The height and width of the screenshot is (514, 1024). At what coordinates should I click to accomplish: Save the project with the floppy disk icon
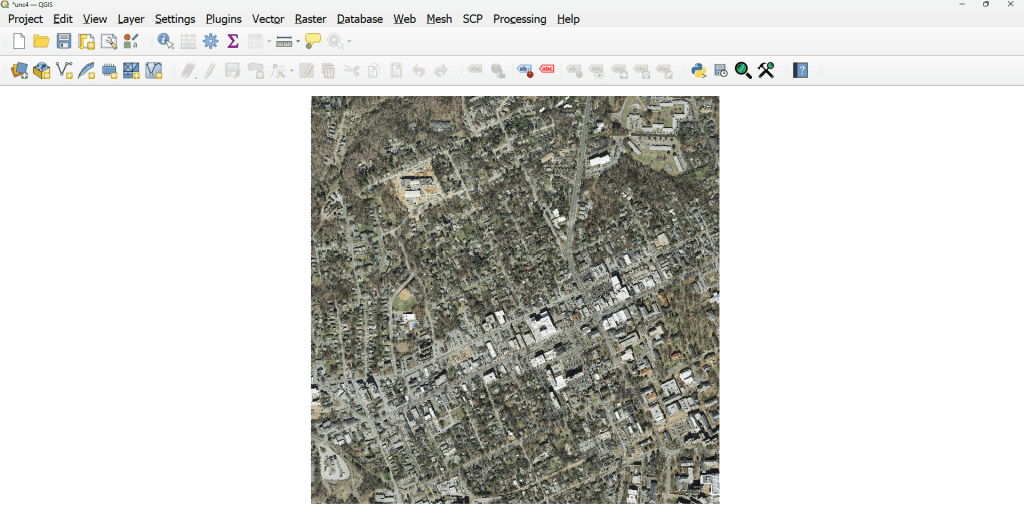[x=64, y=41]
